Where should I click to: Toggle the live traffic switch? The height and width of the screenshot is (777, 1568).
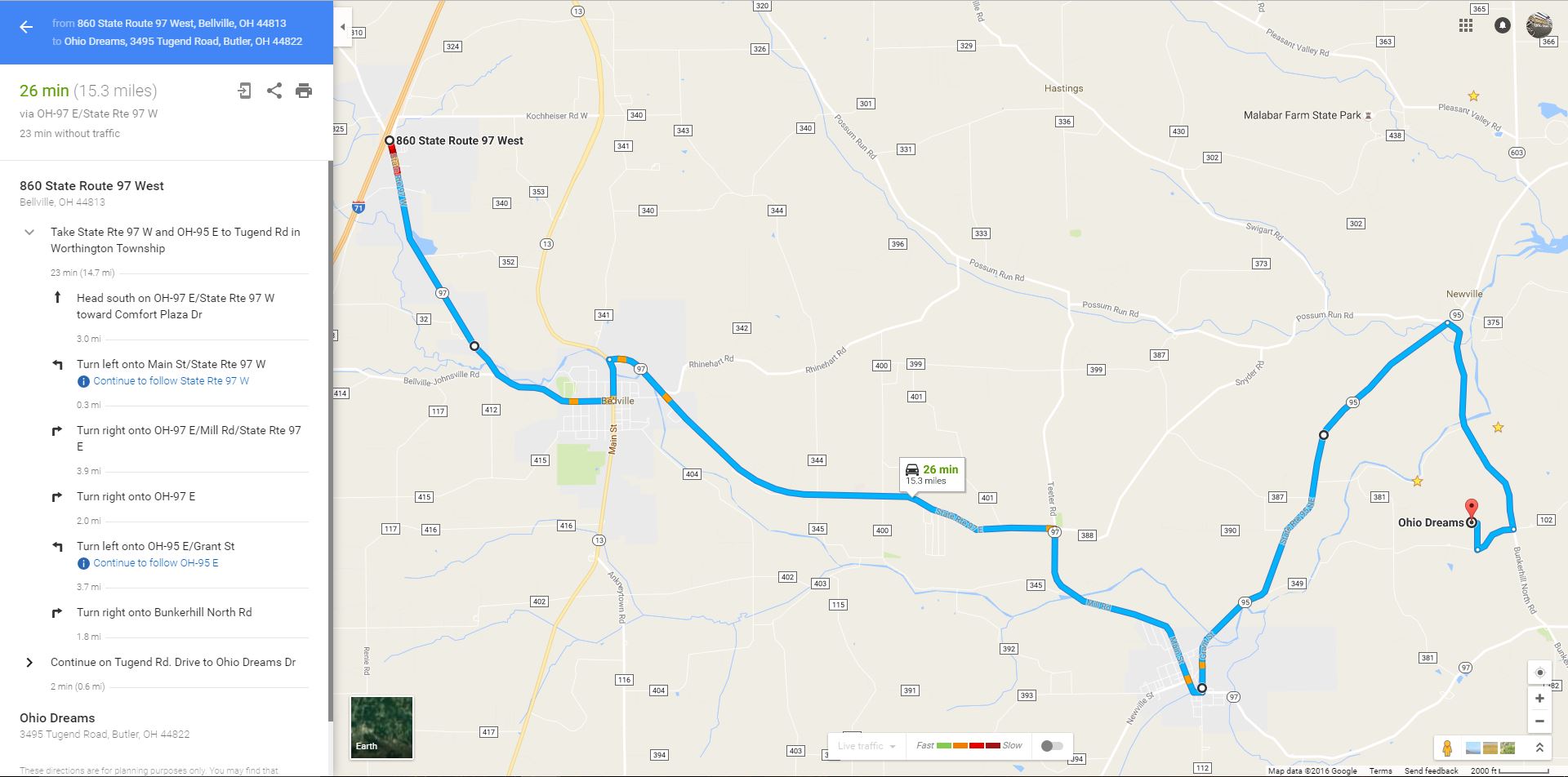(x=1052, y=746)
